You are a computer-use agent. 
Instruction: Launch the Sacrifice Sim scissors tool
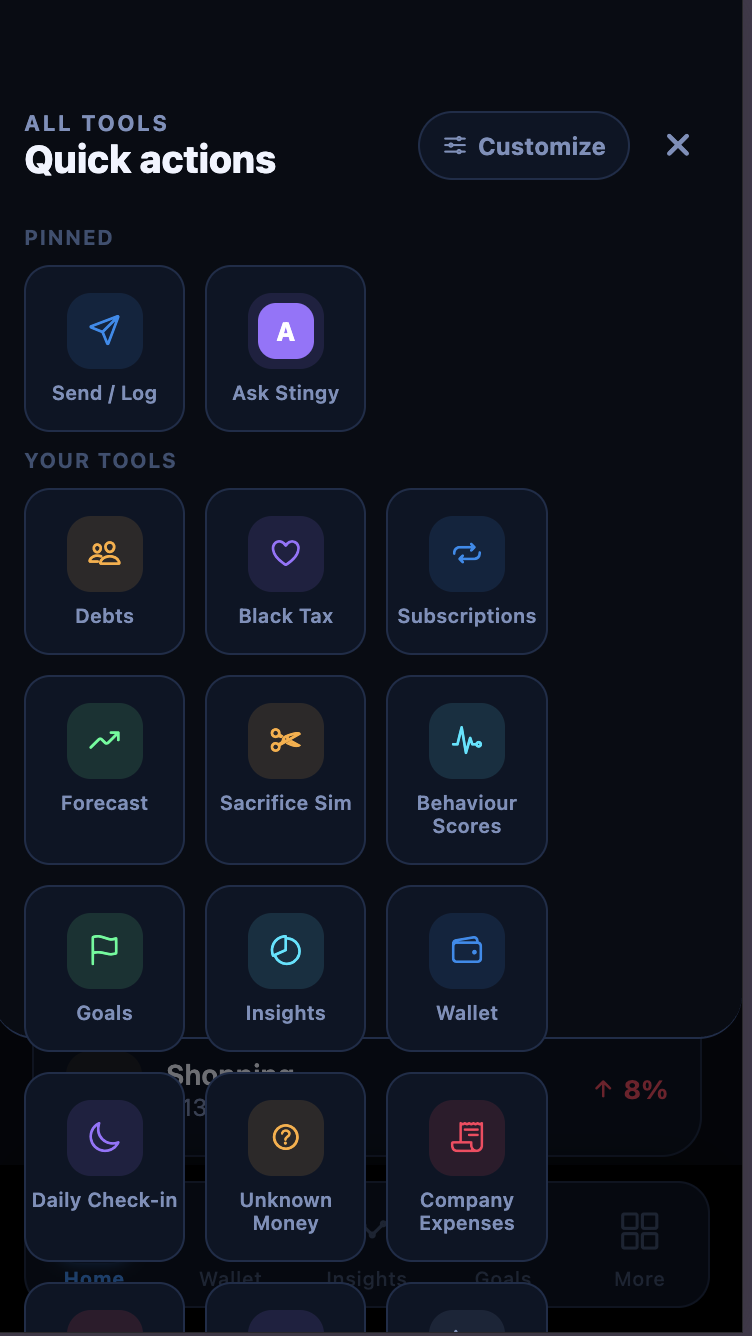285,769
